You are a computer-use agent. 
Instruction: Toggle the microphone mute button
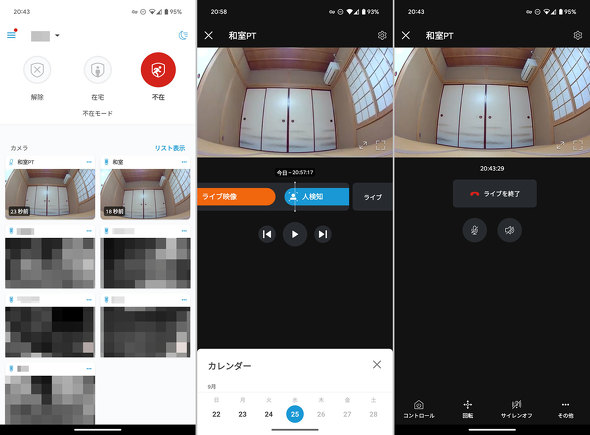(x=474, y=230)
